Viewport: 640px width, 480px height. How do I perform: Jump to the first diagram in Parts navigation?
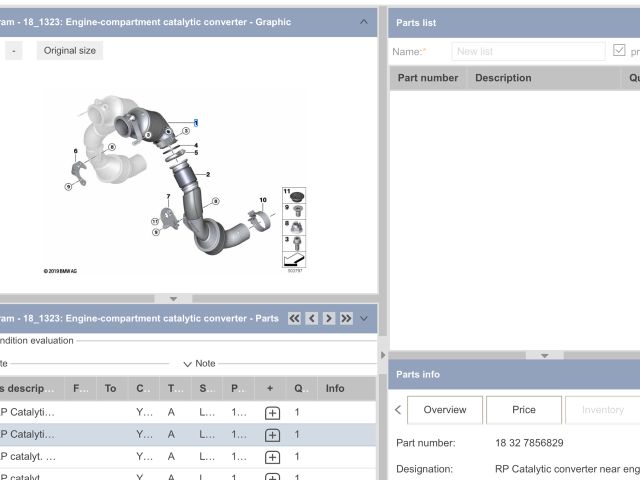[x=294, y=318]
